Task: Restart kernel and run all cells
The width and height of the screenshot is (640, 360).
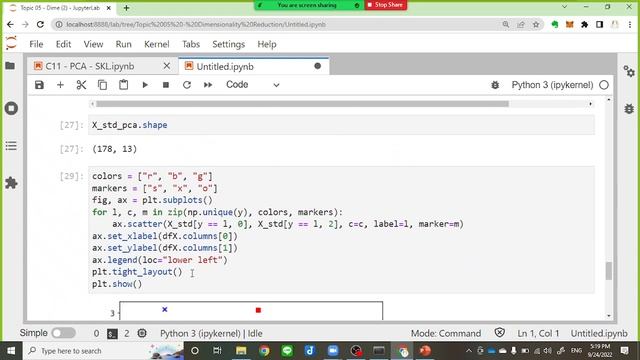Action: (x=208, y=85)
